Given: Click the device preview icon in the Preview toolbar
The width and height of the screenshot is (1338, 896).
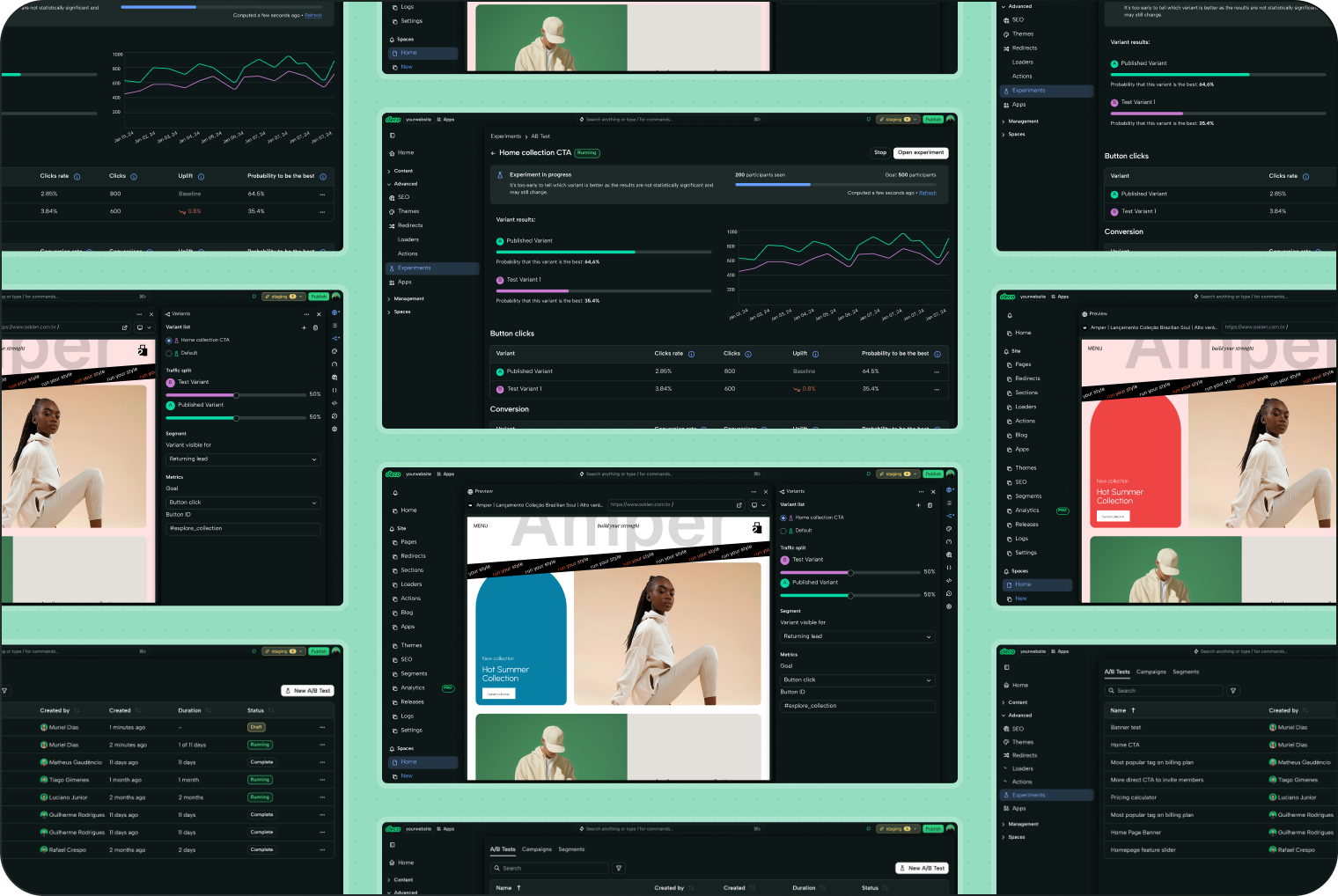Looking at the screenshot, I should 755,505.
